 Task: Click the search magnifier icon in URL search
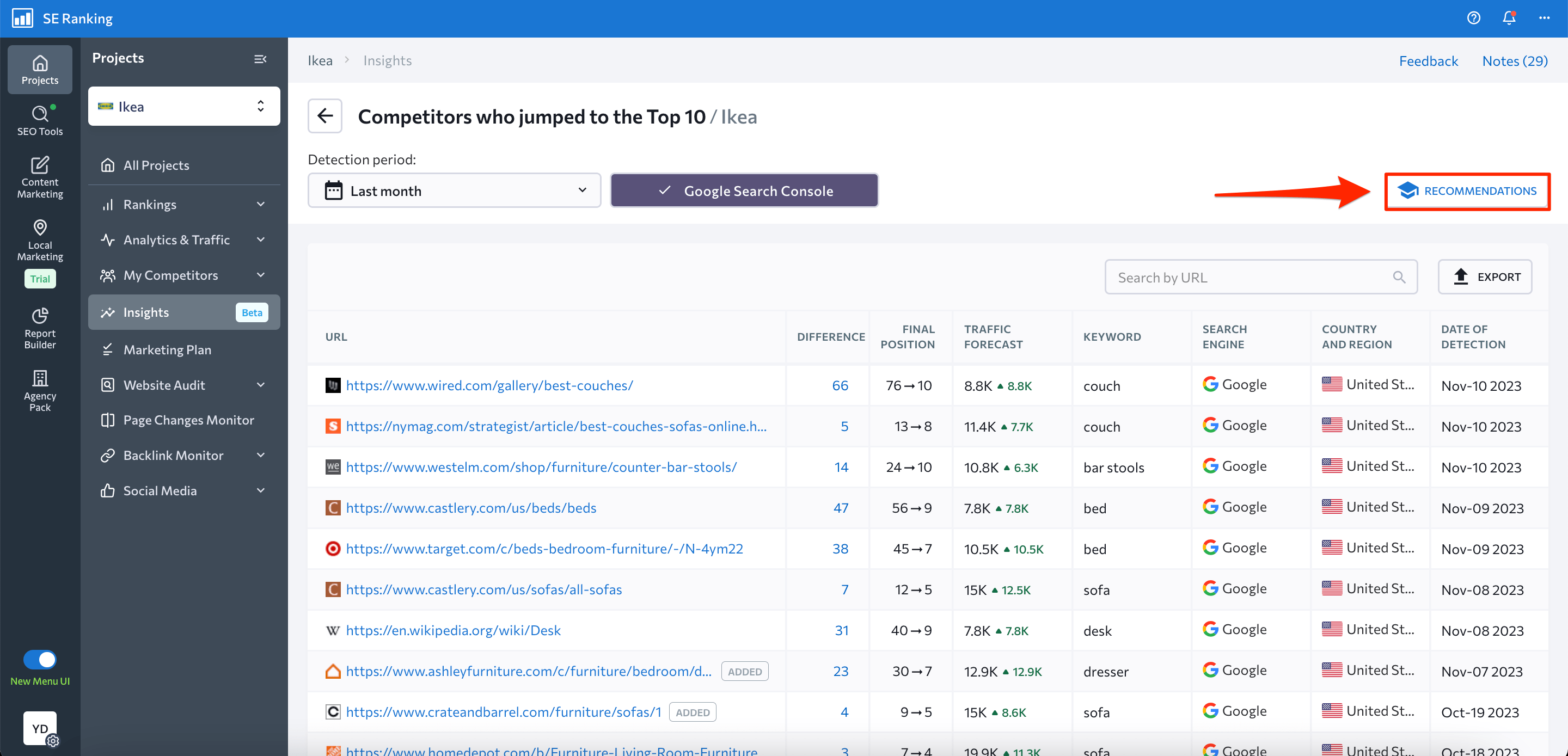pyautogui.click(x=1399, y=277)
